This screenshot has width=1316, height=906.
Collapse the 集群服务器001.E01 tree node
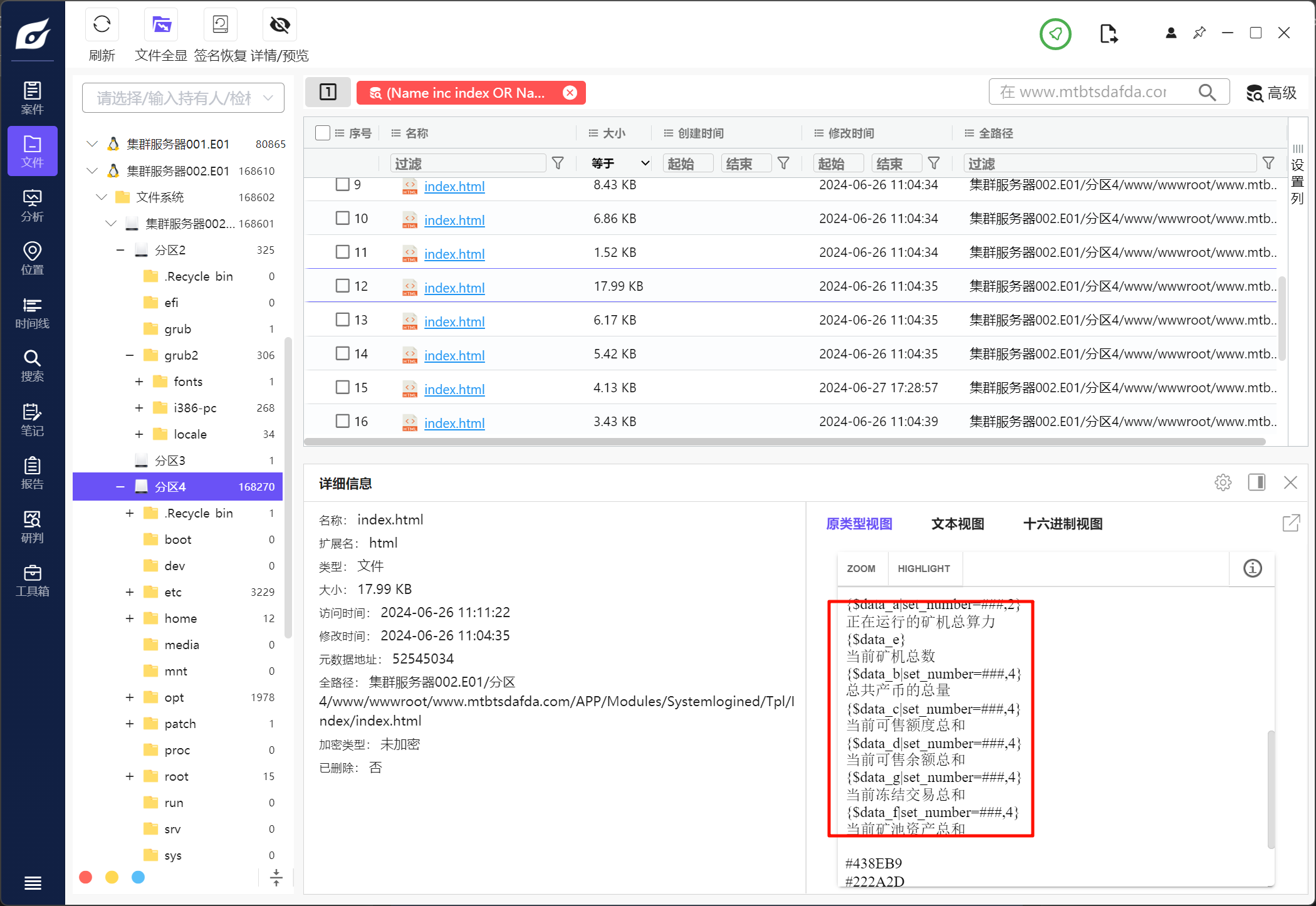click(x=92, y=144)
